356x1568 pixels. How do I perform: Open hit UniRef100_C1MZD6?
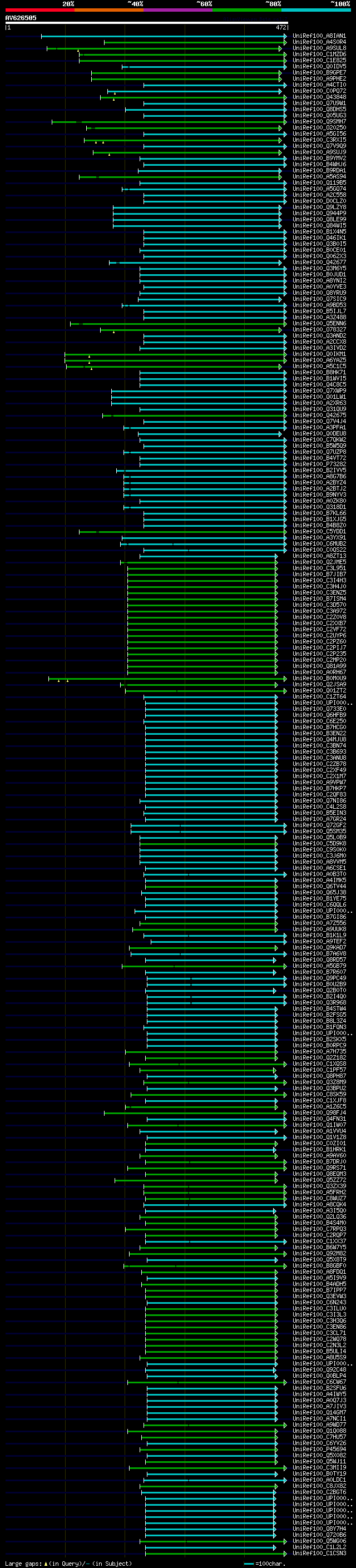[x=319, y=55]
